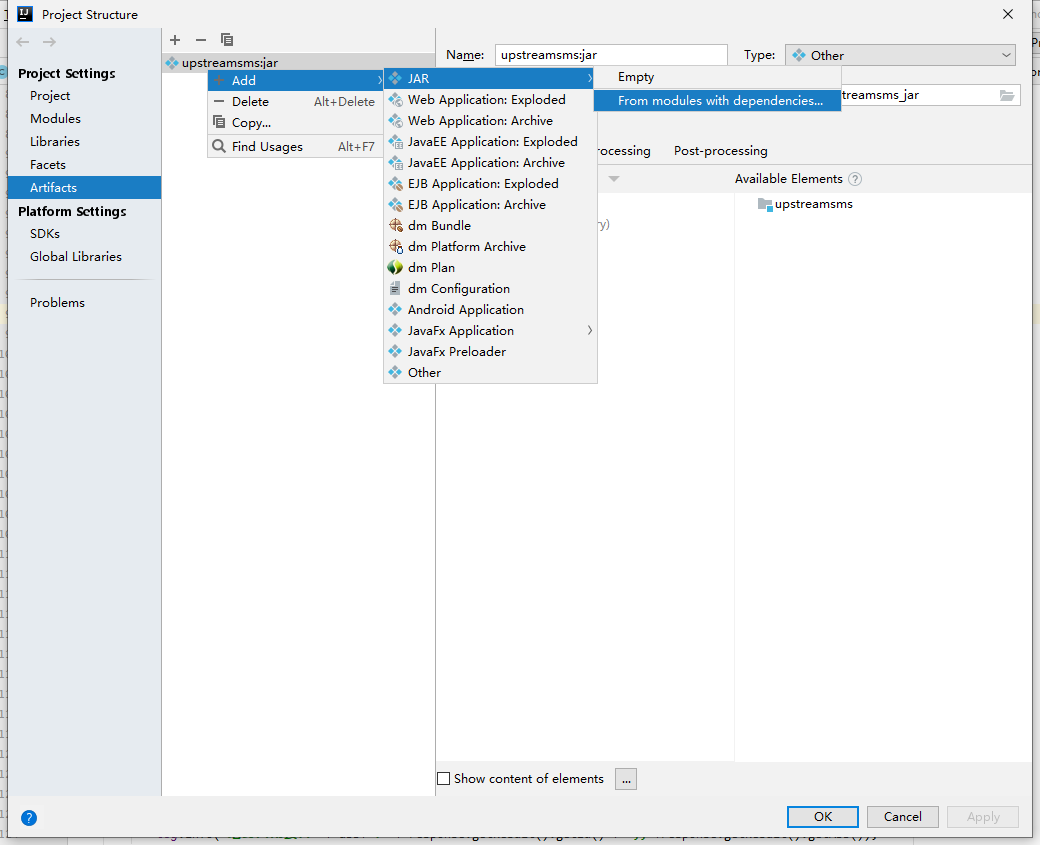This screenshot has height=845, width=1040.
Task: Open the dropdown arrow in the output layout toolbar
Action: 614,179
